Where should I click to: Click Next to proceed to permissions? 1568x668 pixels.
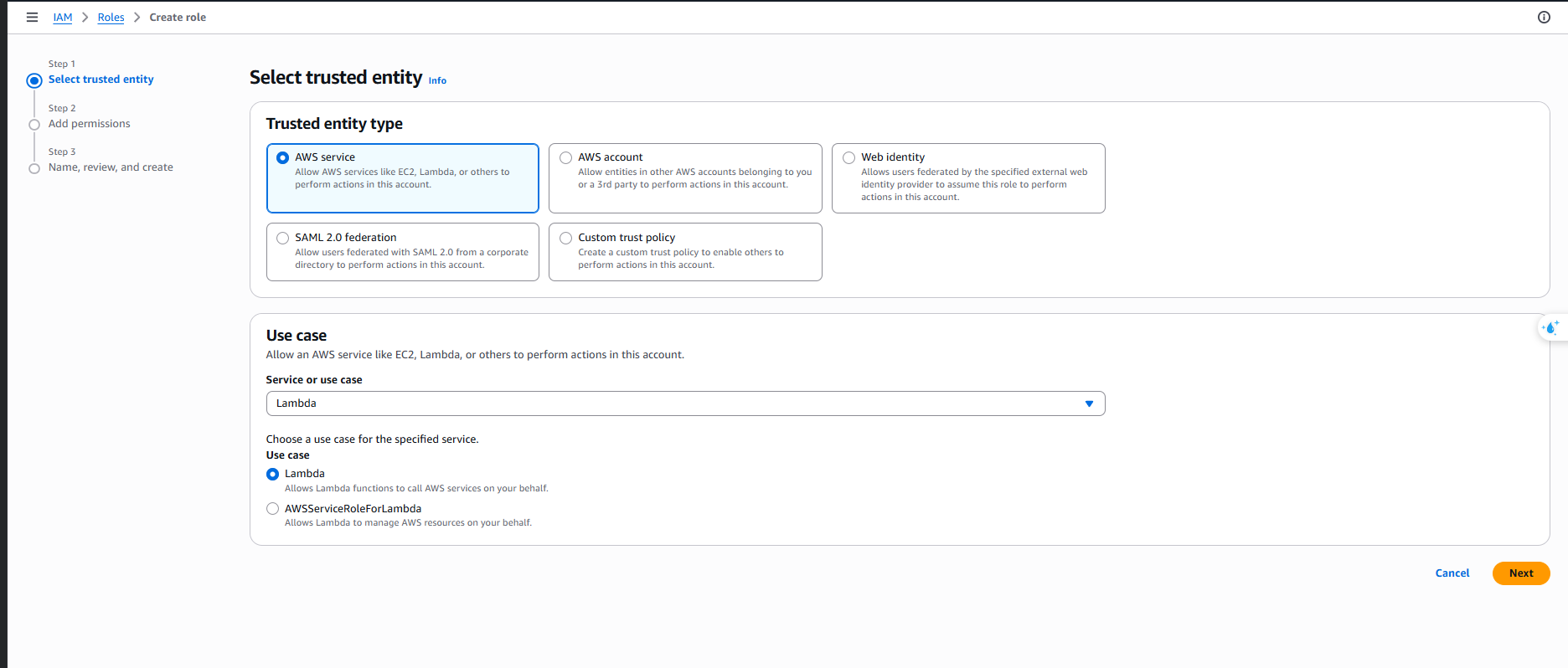tap(1521, 573)
